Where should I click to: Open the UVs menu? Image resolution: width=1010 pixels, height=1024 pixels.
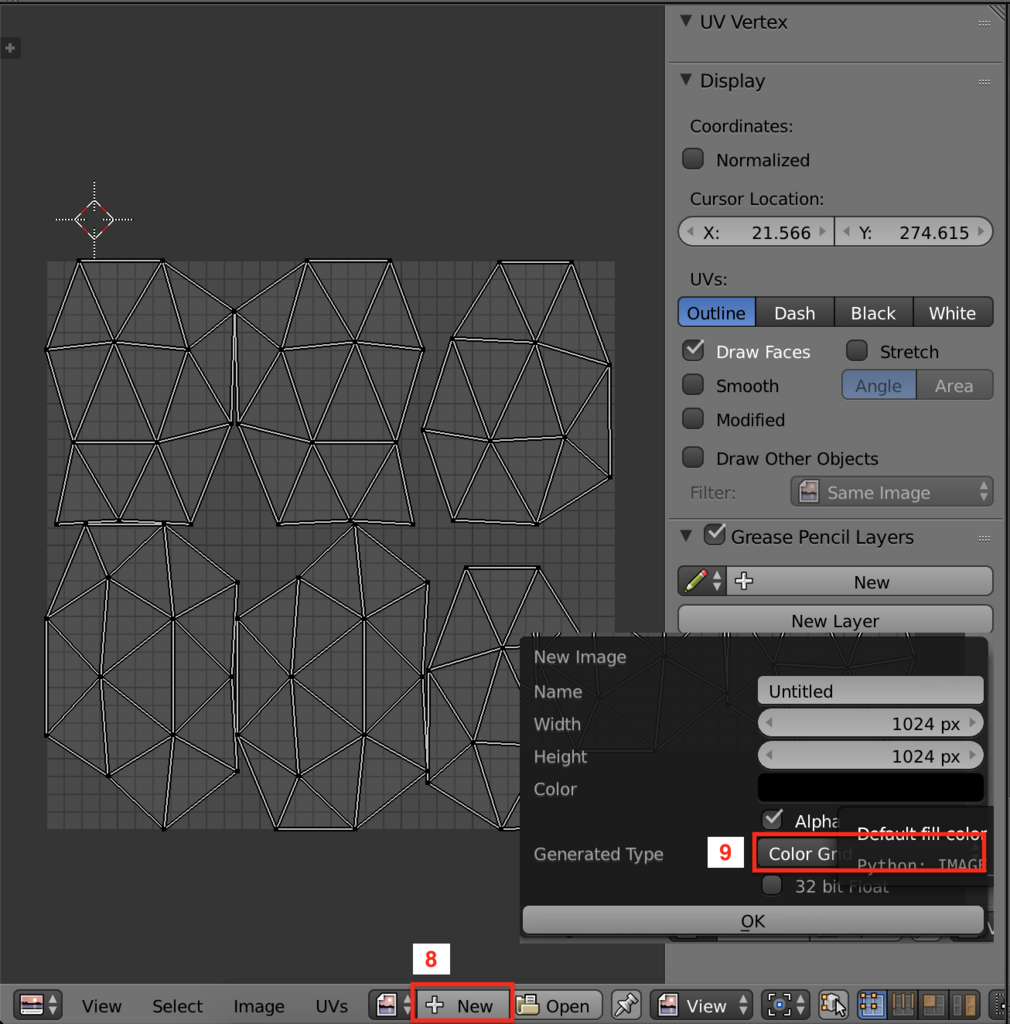[x=331, y=1006]
